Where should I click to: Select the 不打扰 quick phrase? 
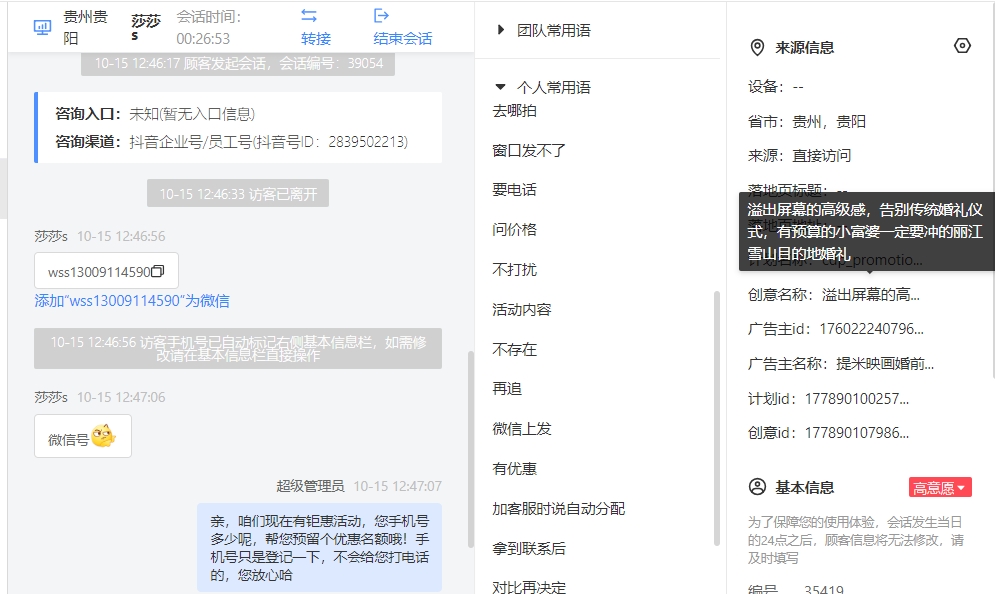tap(515, 270)
